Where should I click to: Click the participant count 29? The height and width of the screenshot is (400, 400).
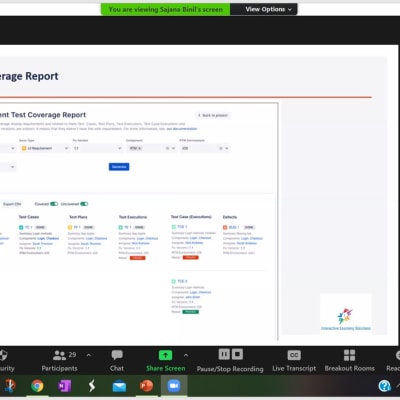72,355
